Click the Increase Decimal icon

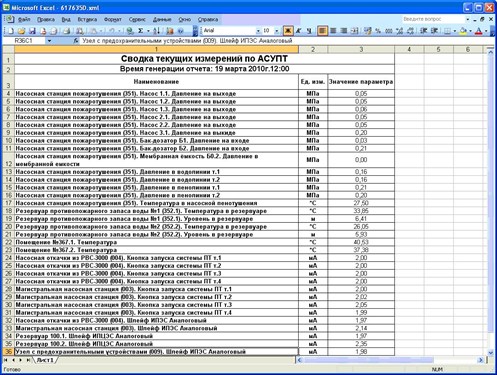(x=399, y=31)
